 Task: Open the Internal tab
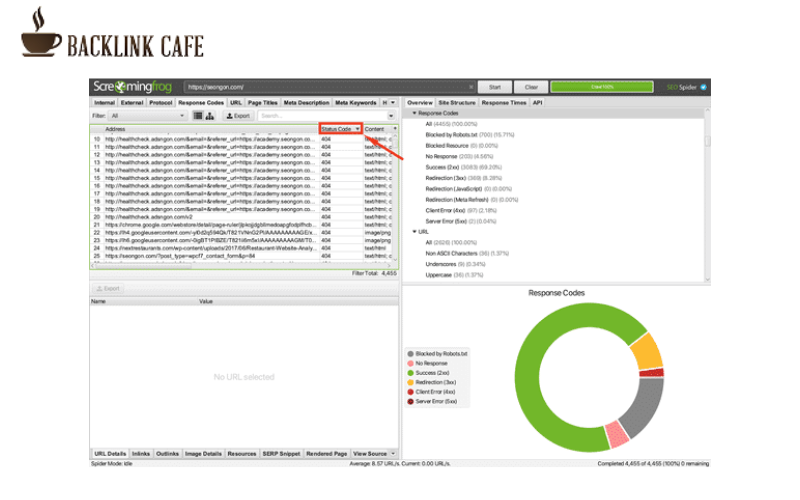click(x=105, y=103)
